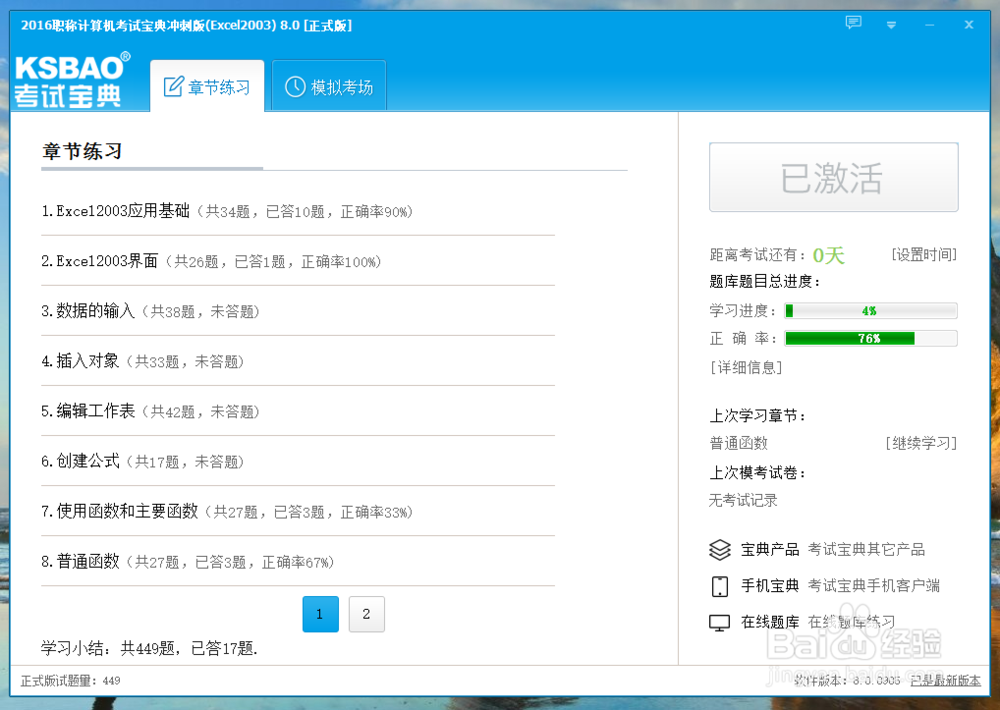Minimize the KSBAO window
Image resolution: width=1000 pixels, height=710 pixels.
click(929, 25)
